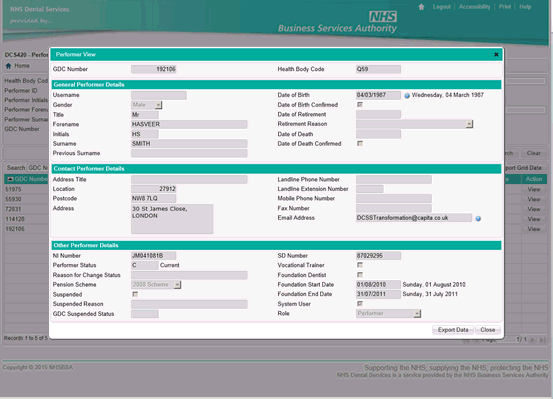Click the Foundation Start Date field
Viewport: 553px width, 399px height.
(378, 284)
